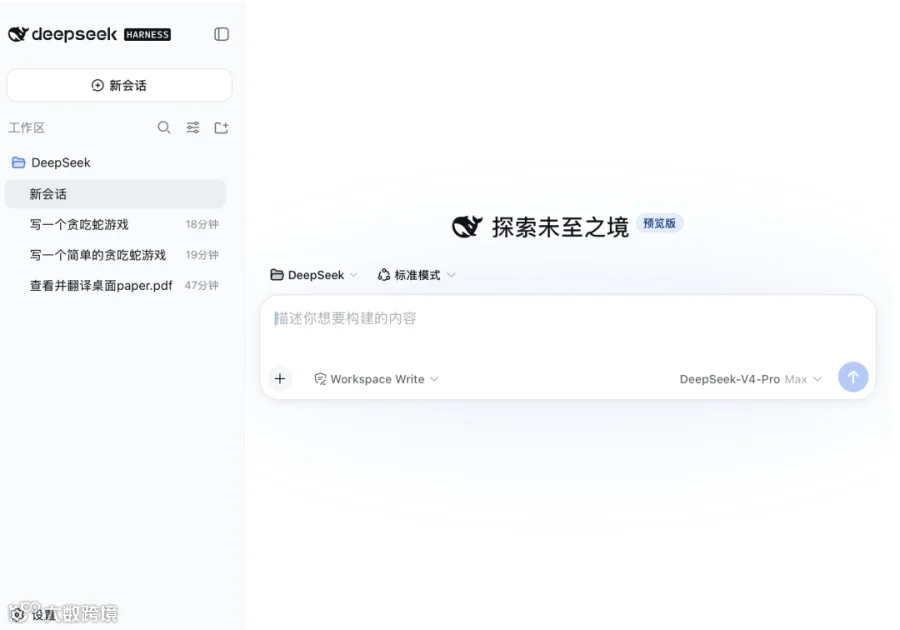Open workspace filter settings sliders icon
The image size is (900, 630).
tap(193, 127)
